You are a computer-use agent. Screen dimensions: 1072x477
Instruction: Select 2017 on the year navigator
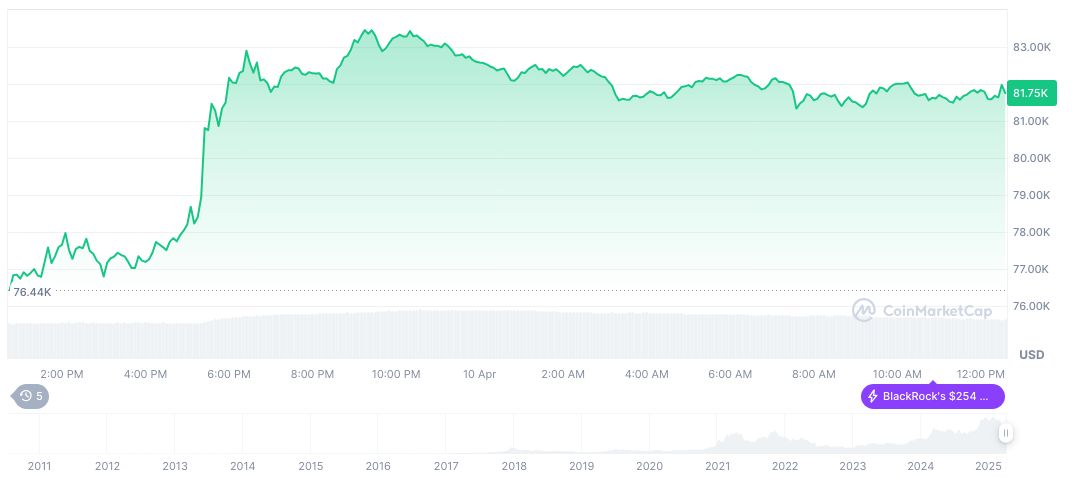[446, 466]
